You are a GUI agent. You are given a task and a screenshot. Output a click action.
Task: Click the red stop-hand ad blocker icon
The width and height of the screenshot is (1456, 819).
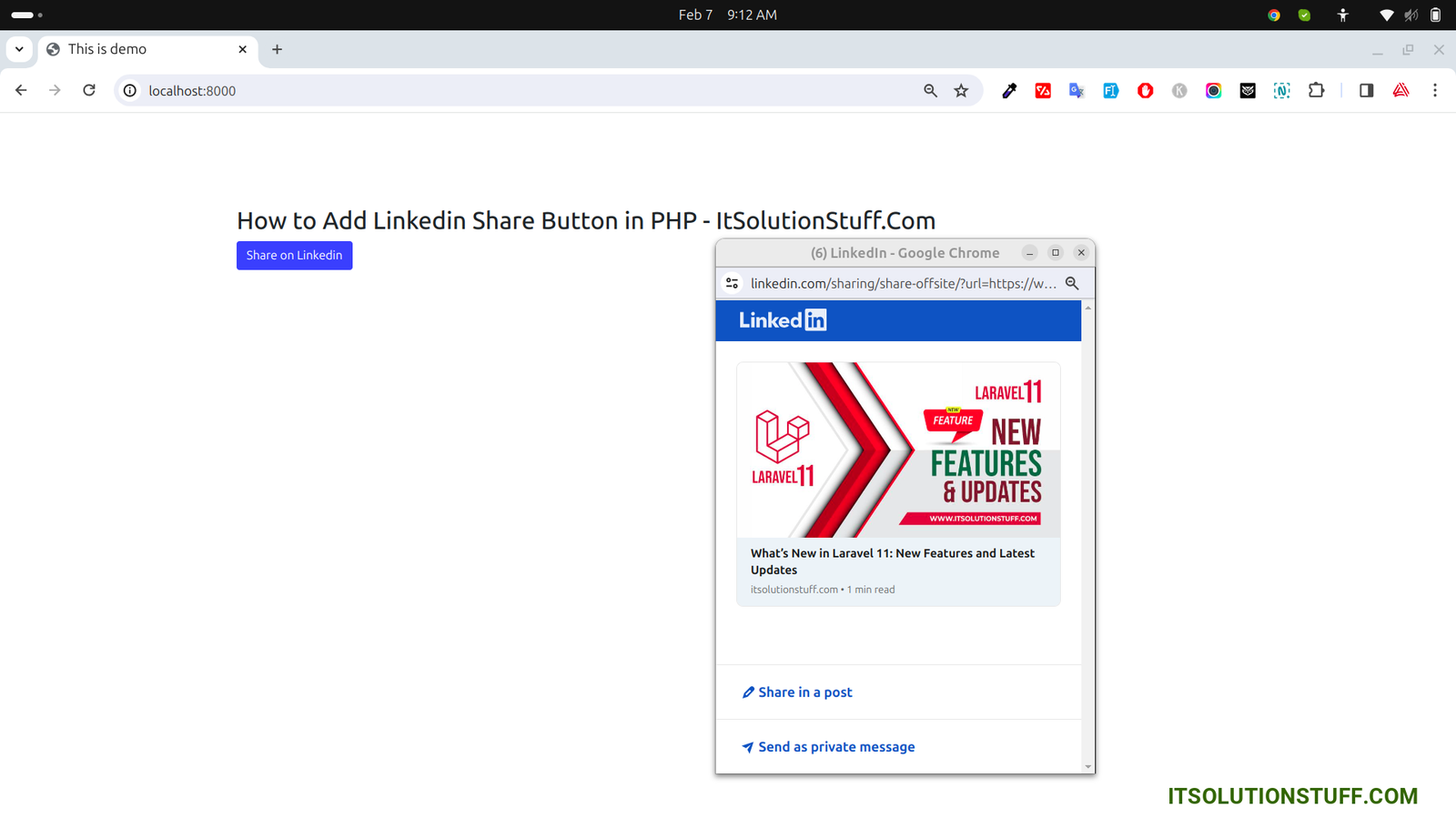tap(1145, 90)
